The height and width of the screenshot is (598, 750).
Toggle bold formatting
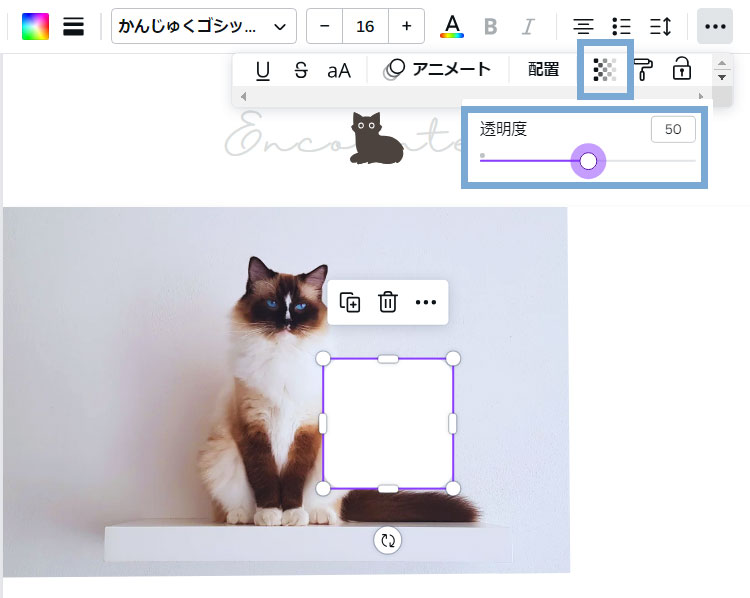point(490,27)
